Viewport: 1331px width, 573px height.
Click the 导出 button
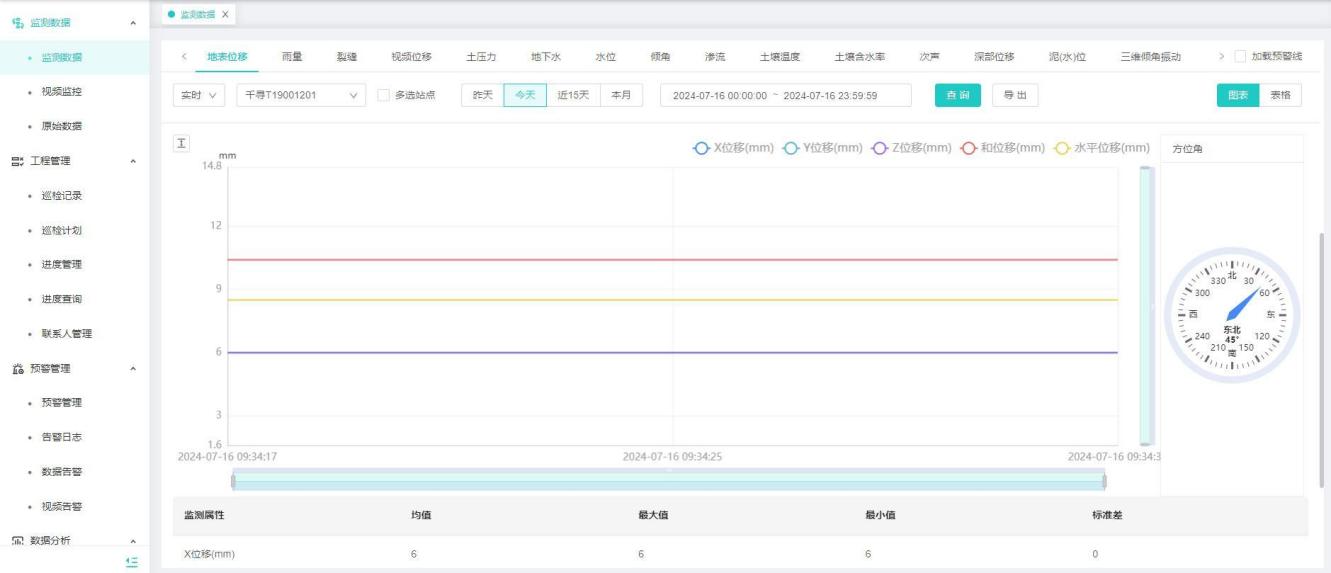point(1014,96)
